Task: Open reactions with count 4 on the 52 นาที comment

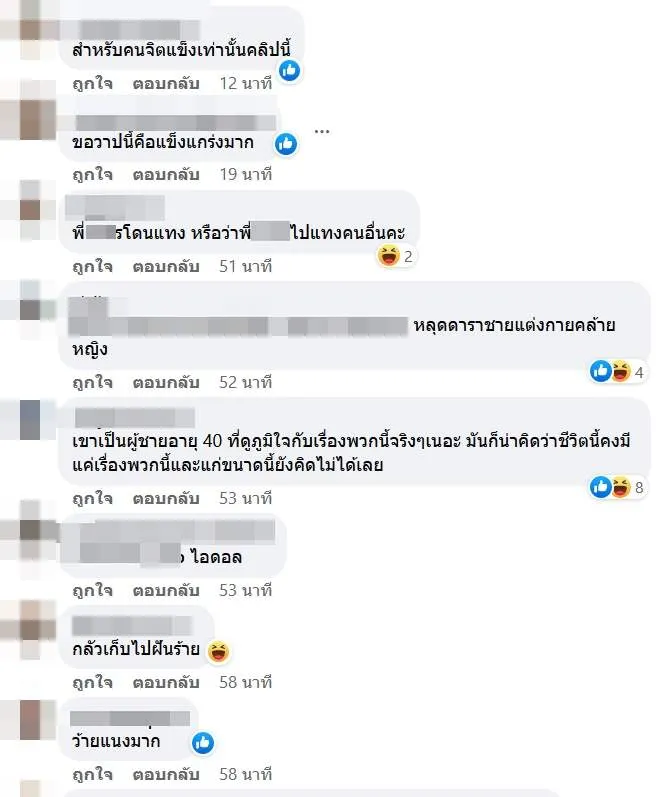Action: click(617, 372)
